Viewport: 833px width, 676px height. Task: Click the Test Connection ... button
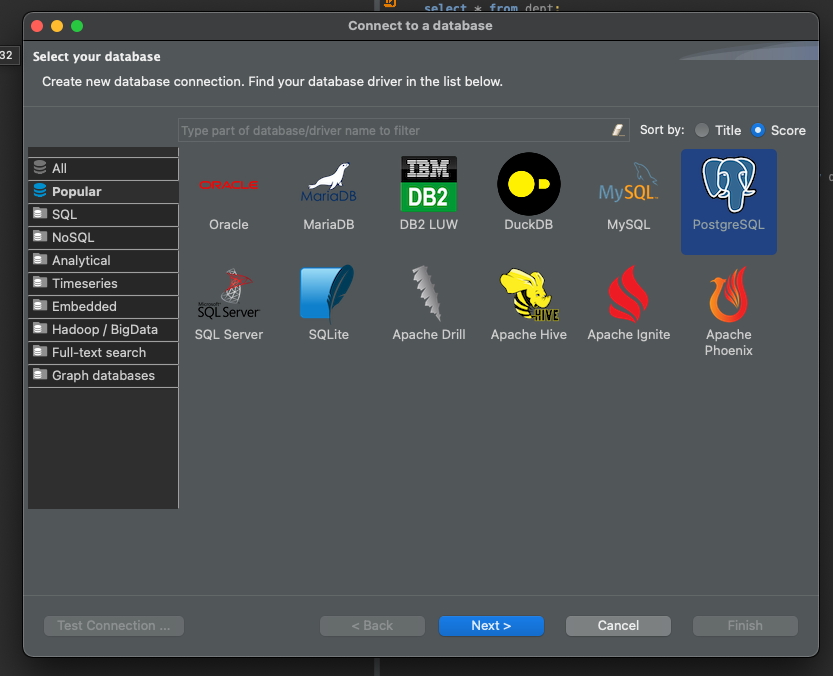114,626
